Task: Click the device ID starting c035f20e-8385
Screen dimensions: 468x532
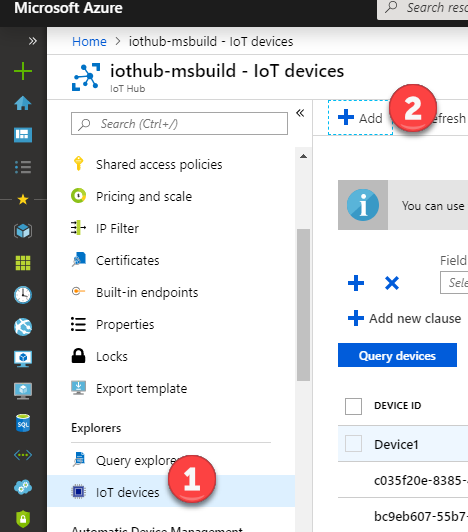Action: [421, 480]
